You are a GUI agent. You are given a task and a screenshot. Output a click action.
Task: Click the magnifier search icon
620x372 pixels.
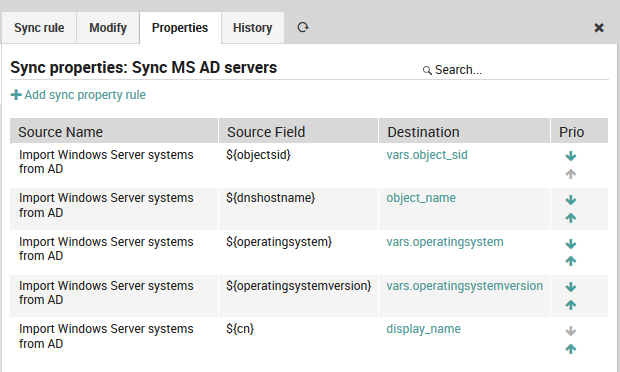click(427, 70)
